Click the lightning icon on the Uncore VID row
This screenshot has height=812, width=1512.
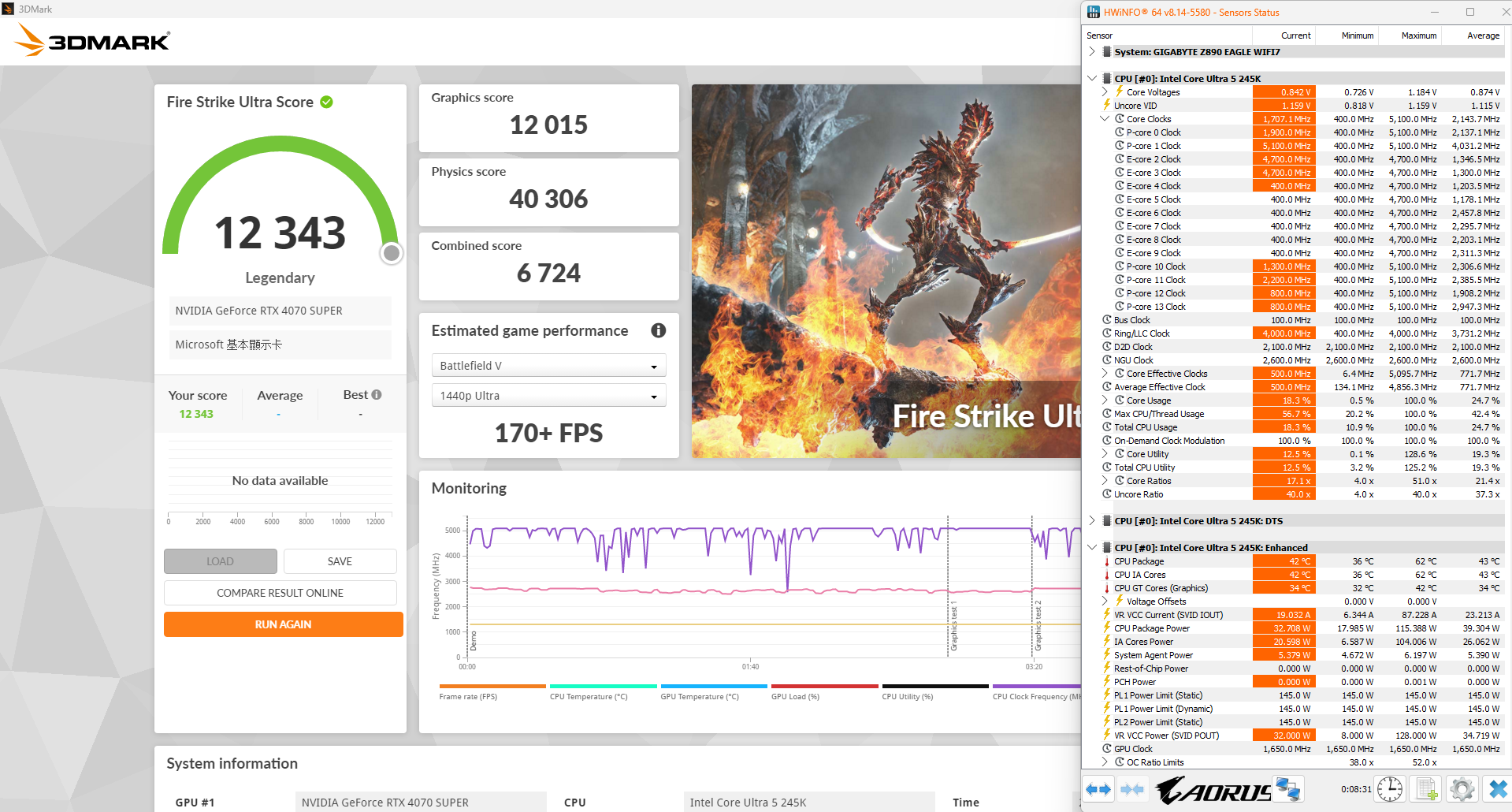click(x=1106, y=106)
